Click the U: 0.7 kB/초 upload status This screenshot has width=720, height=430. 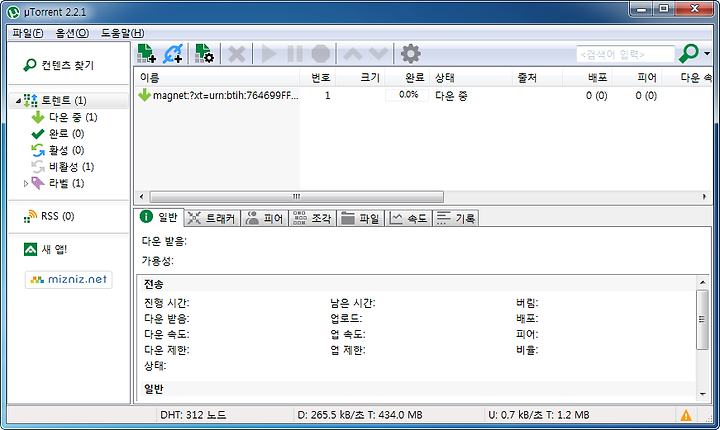point(539,415)
